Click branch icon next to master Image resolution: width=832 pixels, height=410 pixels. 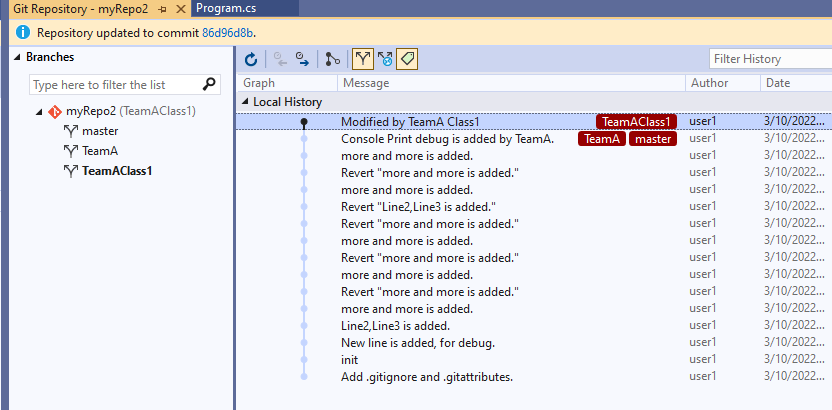click(71, 131)
